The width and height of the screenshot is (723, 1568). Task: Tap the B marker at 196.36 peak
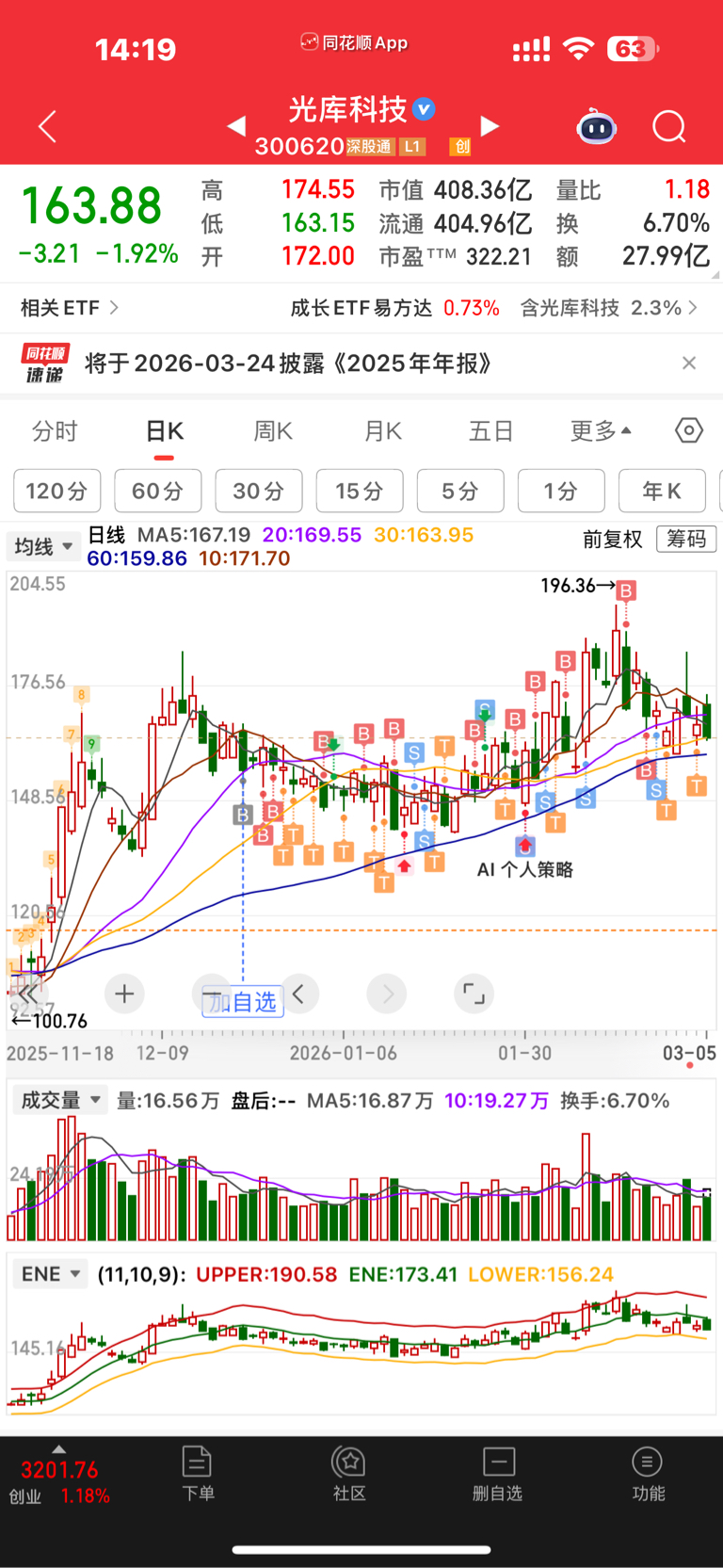pos(626,590)
